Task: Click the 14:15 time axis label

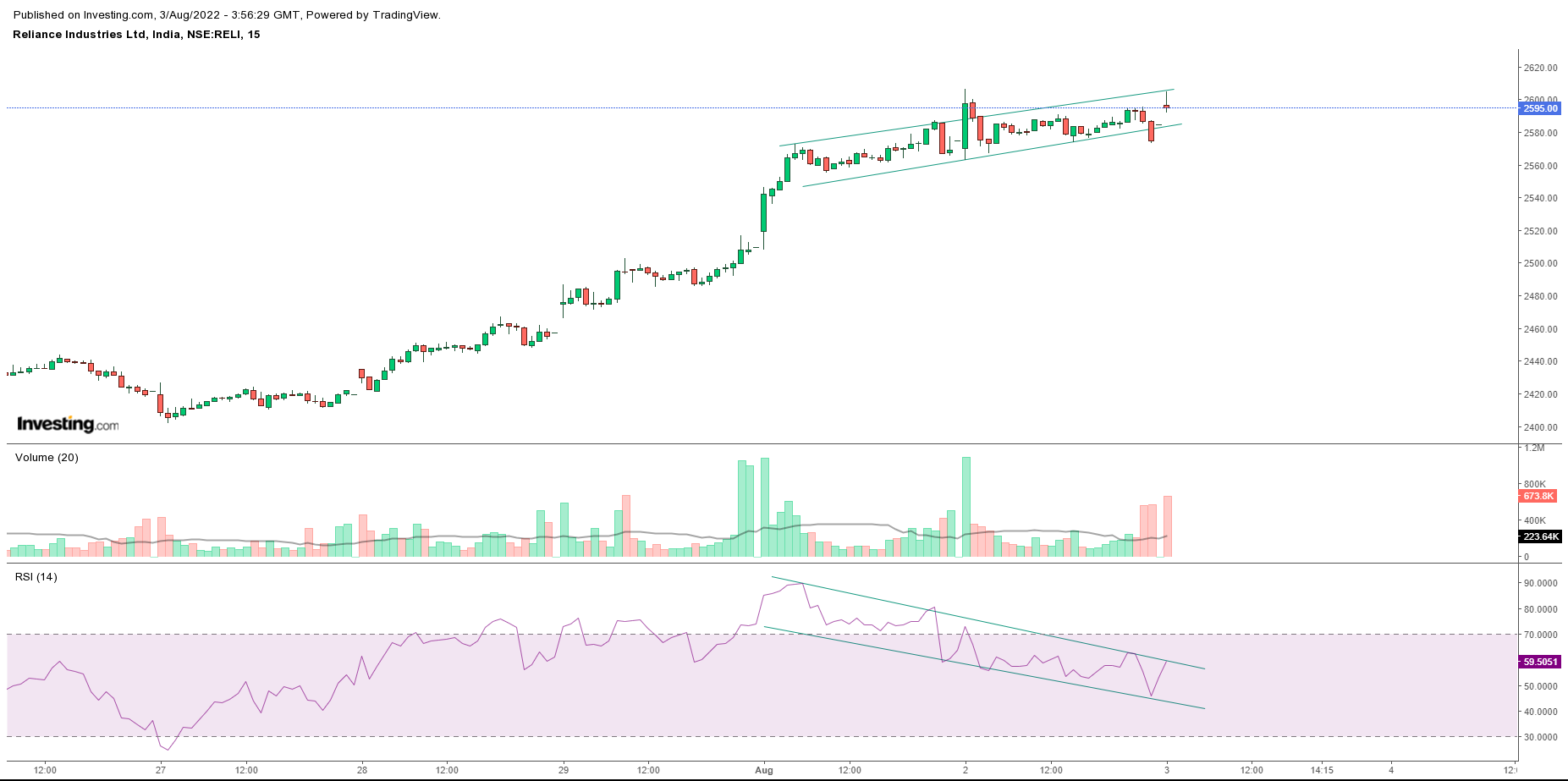Action: click(1322, 770)
